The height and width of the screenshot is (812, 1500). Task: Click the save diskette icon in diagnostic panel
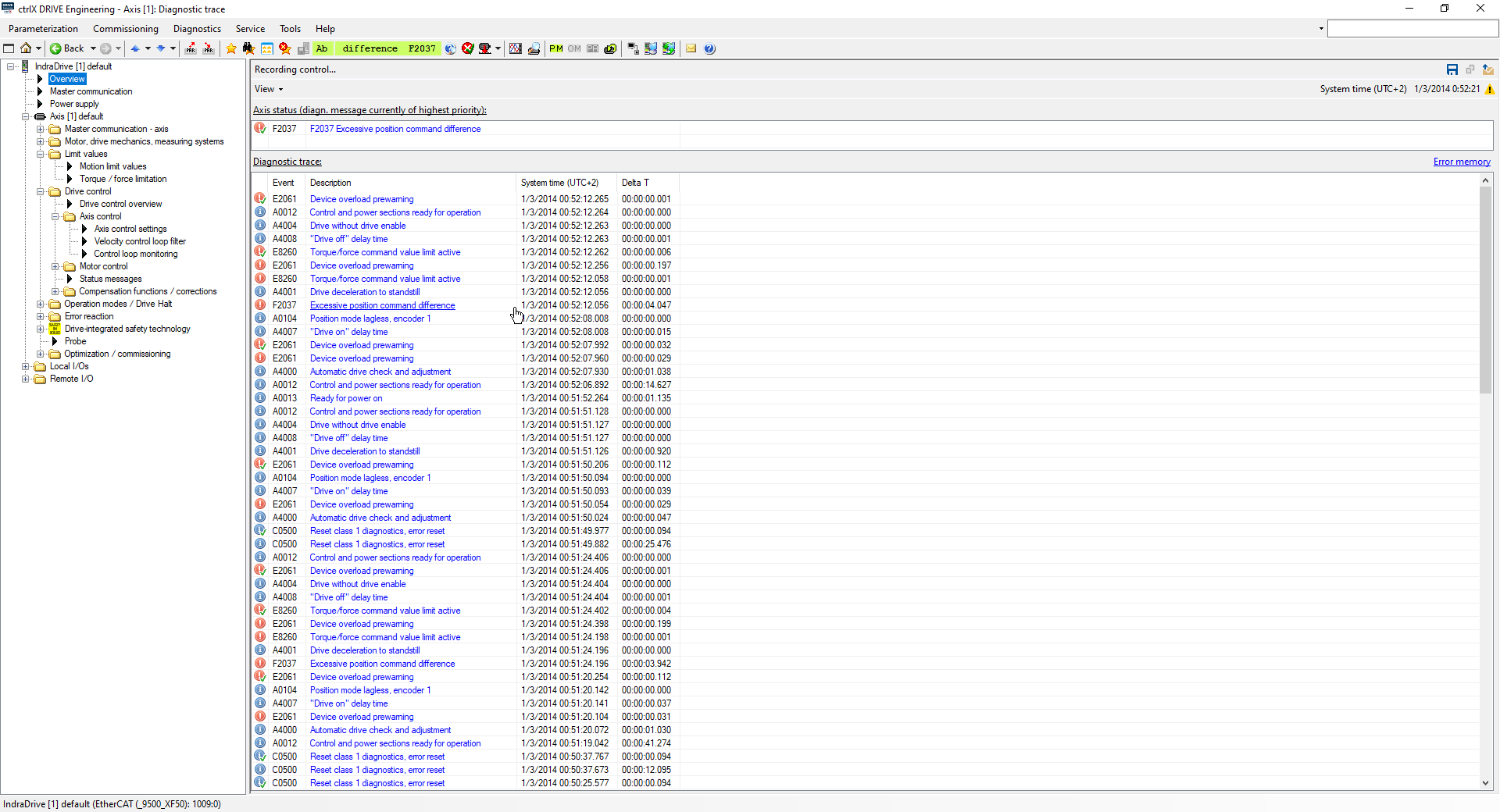pos(1452,69)
